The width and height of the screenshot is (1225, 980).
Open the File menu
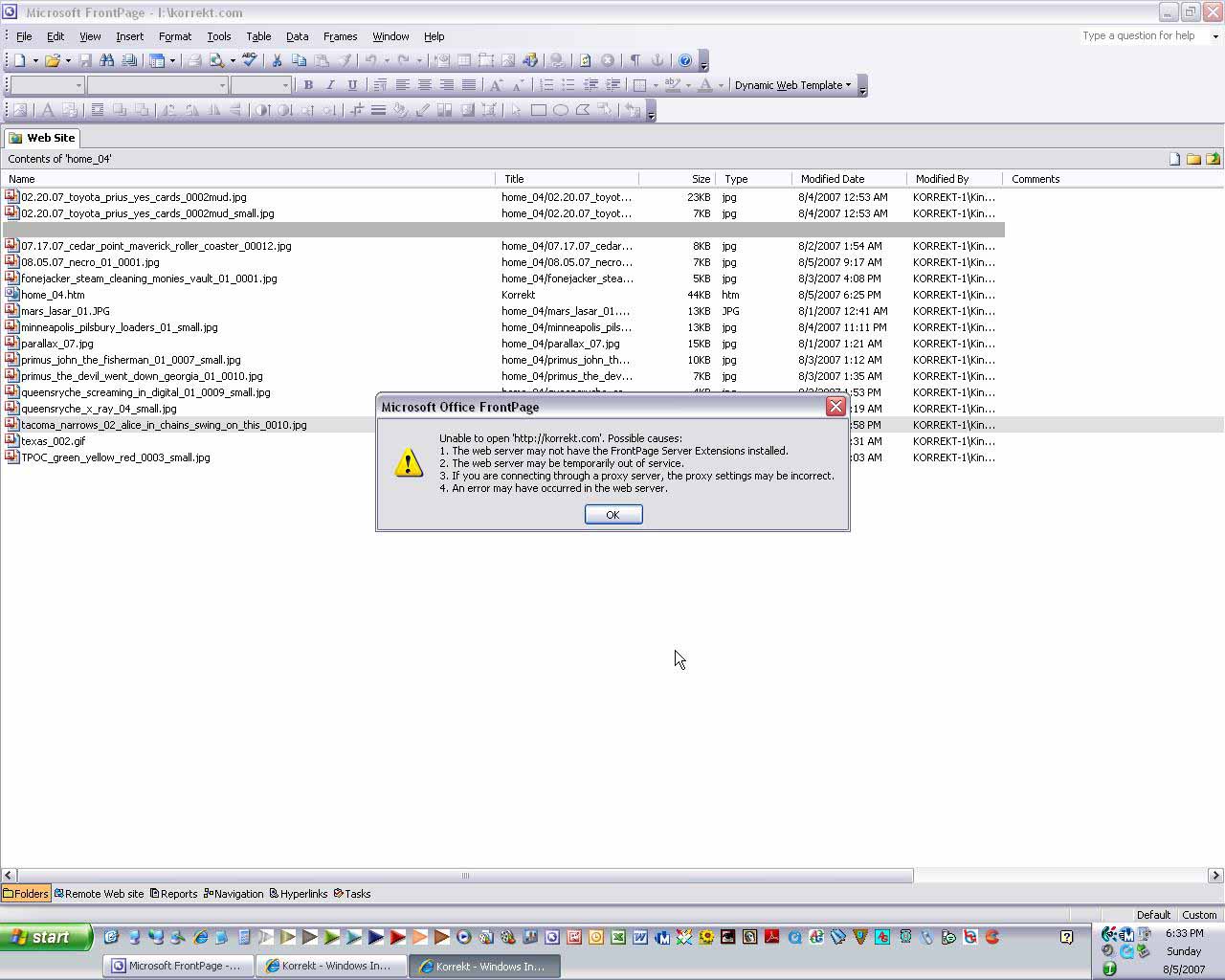pyautogui.click(x=24, y=36)
